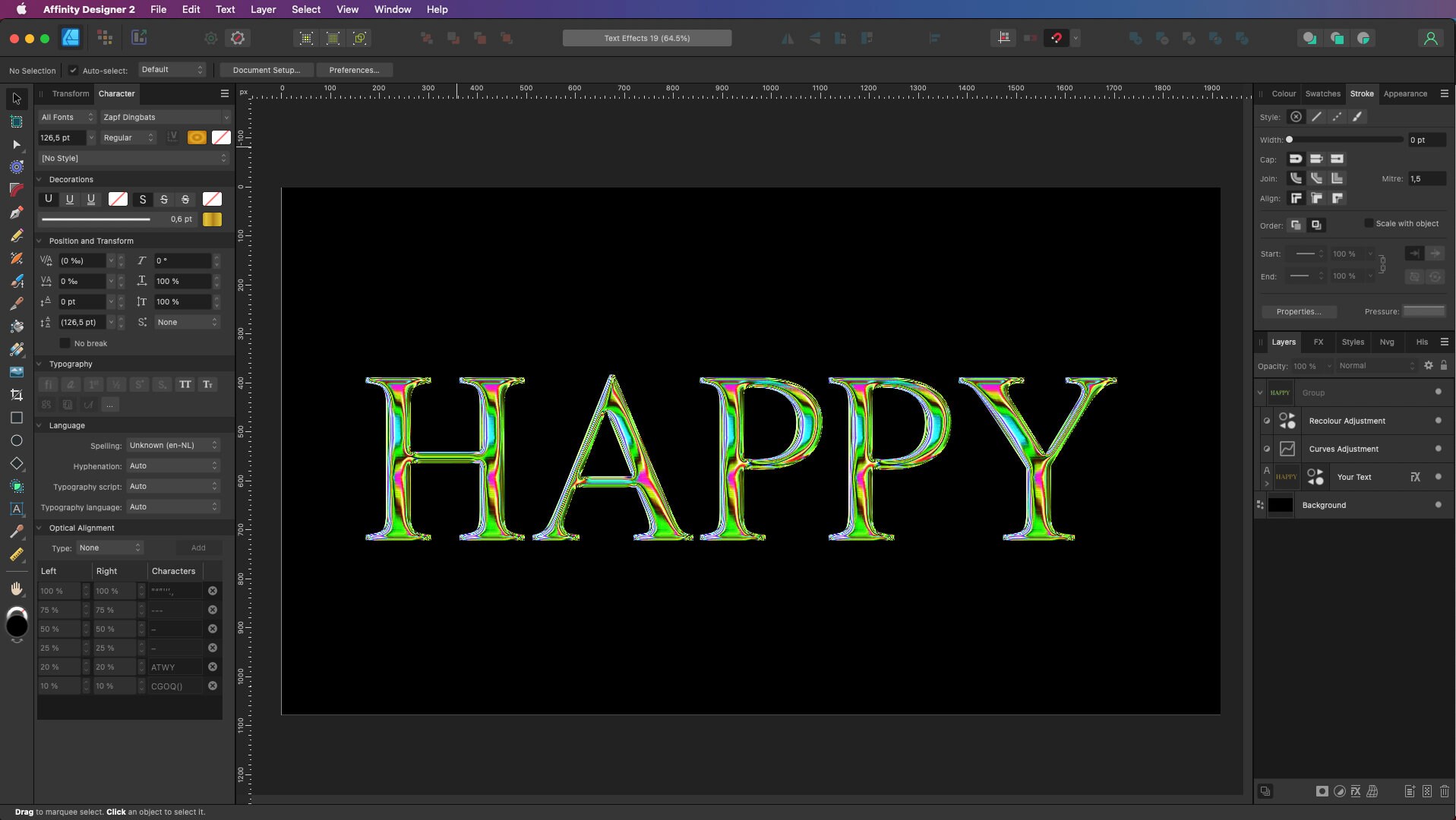Select the Crop tool
Screen dimensions: 1456x820
(17, 395)
